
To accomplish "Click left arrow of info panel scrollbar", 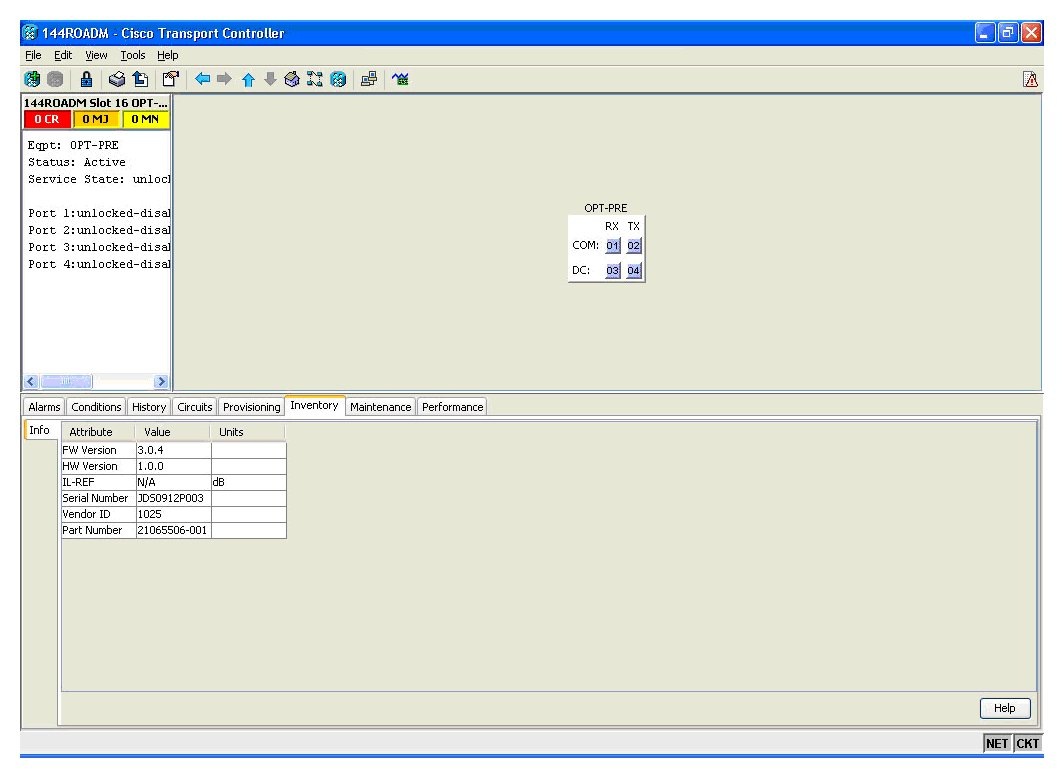I will [x=31, y=382].
